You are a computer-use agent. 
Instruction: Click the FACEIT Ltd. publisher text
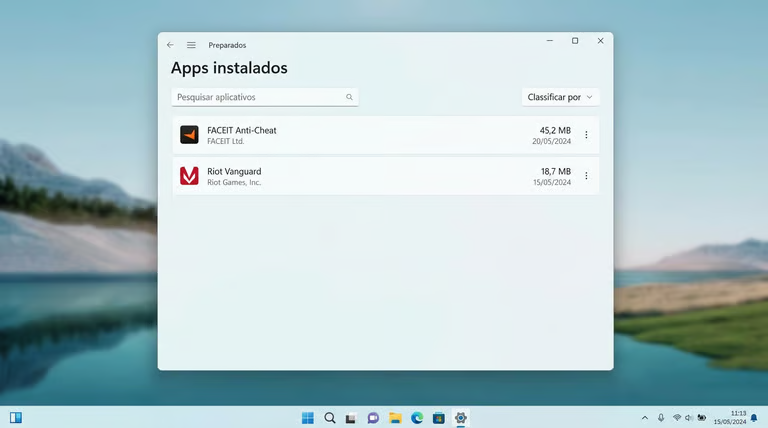pos(225,141)
